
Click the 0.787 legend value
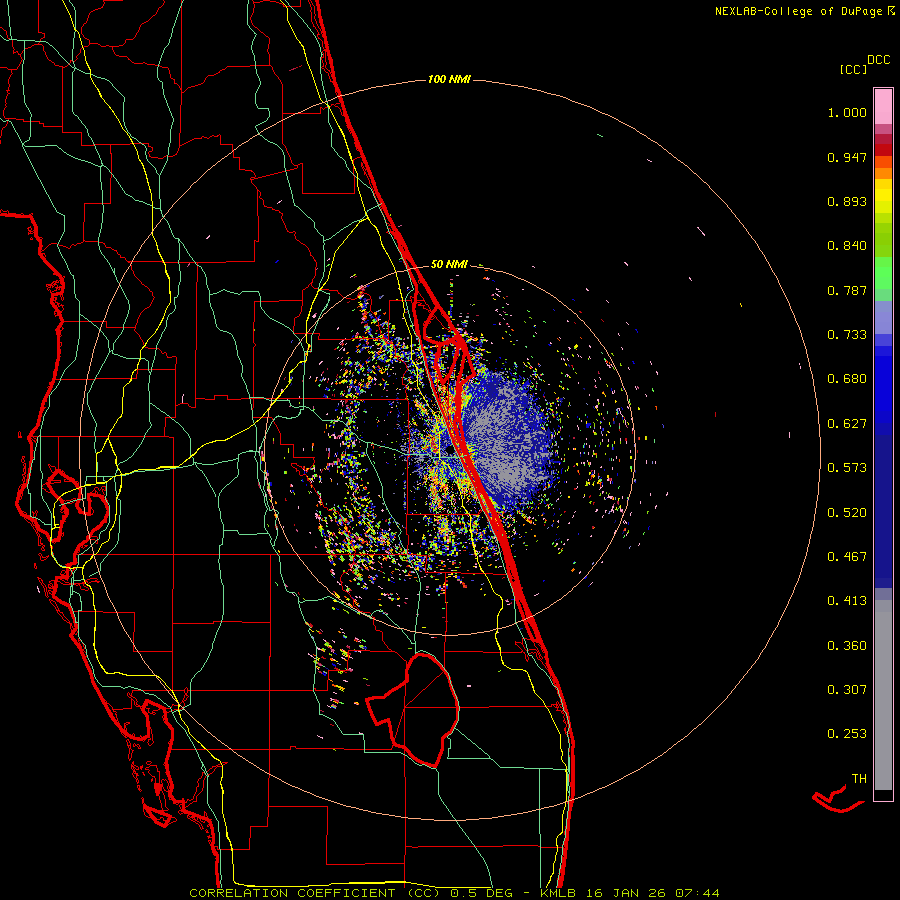point(847,290)
